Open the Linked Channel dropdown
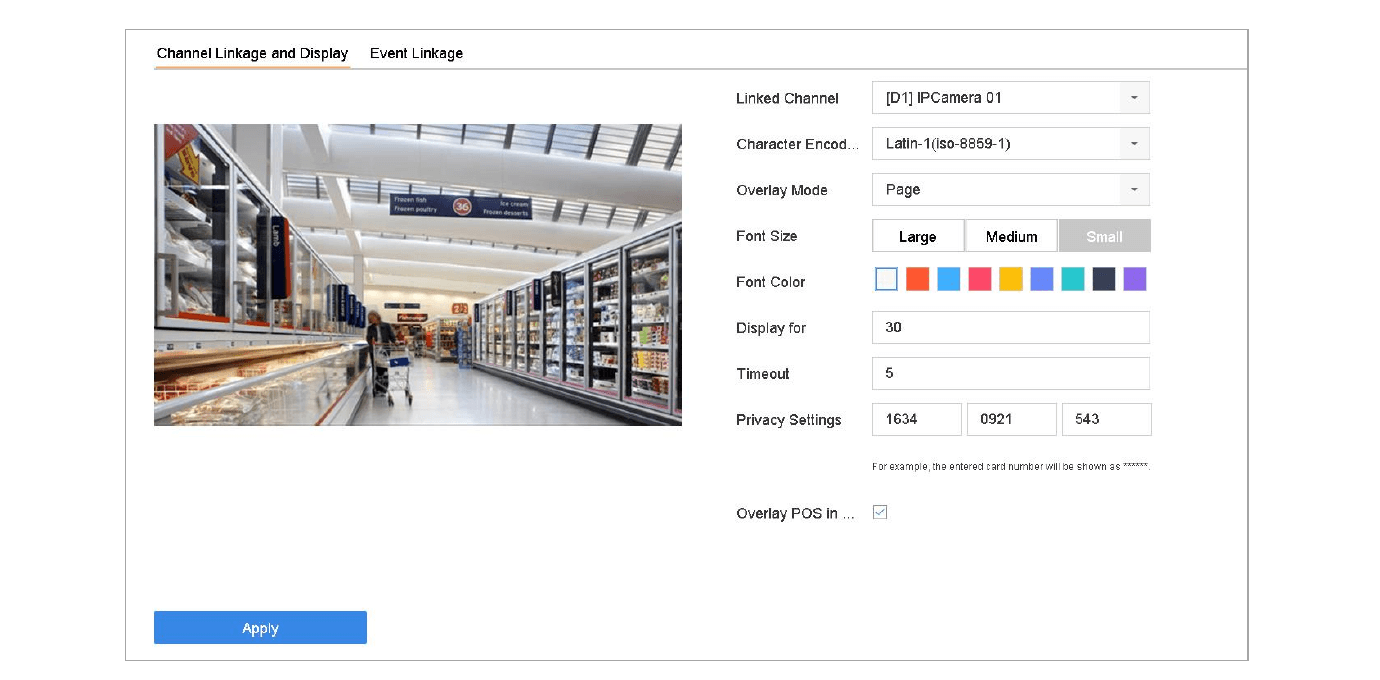Viewport: 1380px width, 680px height. click(1011, 98)
